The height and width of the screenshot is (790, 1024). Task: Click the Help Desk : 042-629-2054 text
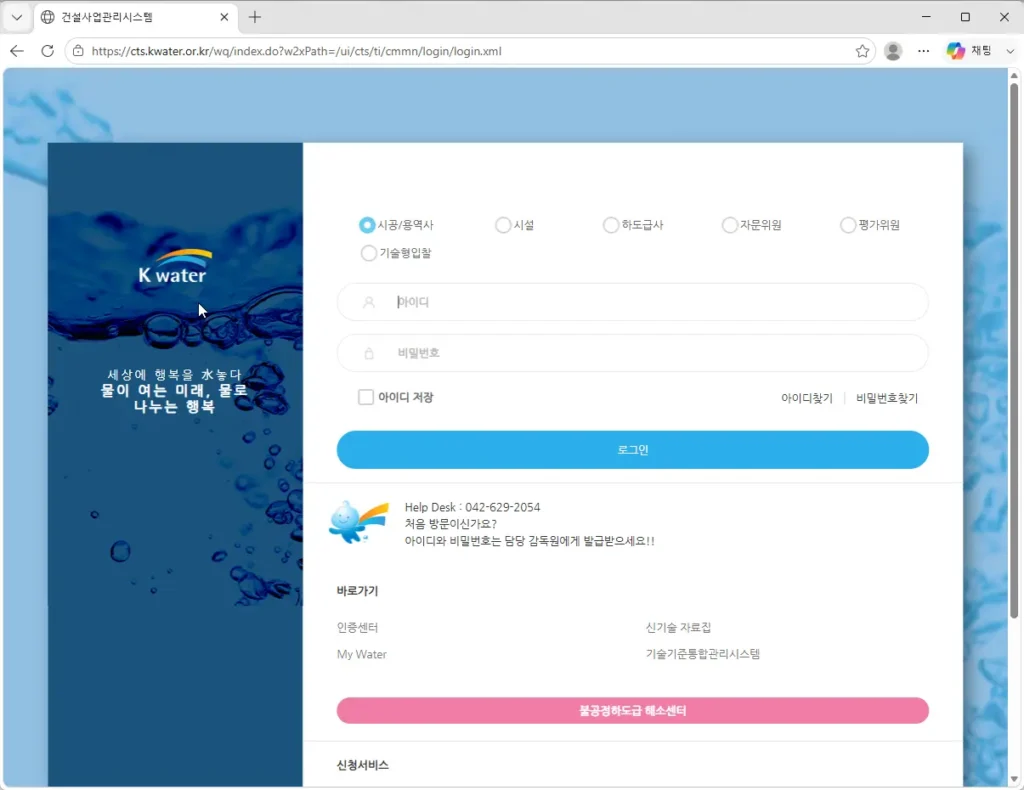(x=472, y=507)
